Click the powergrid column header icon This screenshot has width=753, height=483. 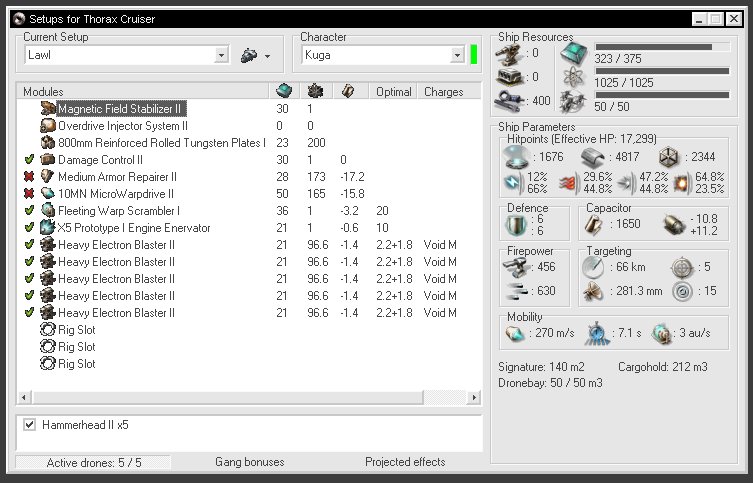(x=316, y=91)
